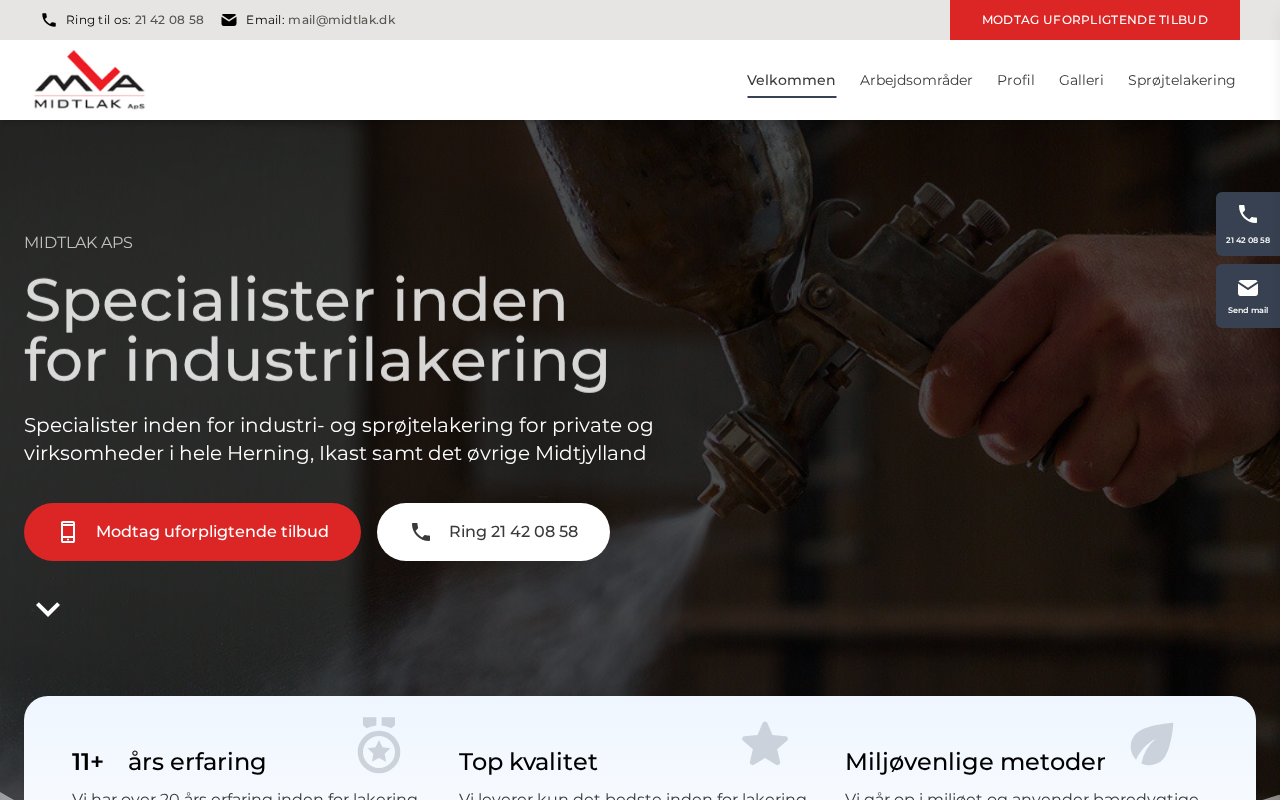This screenshot has height=800, width=1280.
Task: Click the top MODTAG UFORPLIGTENDE TILBUD button
Action: click(x=1095, y=20)
